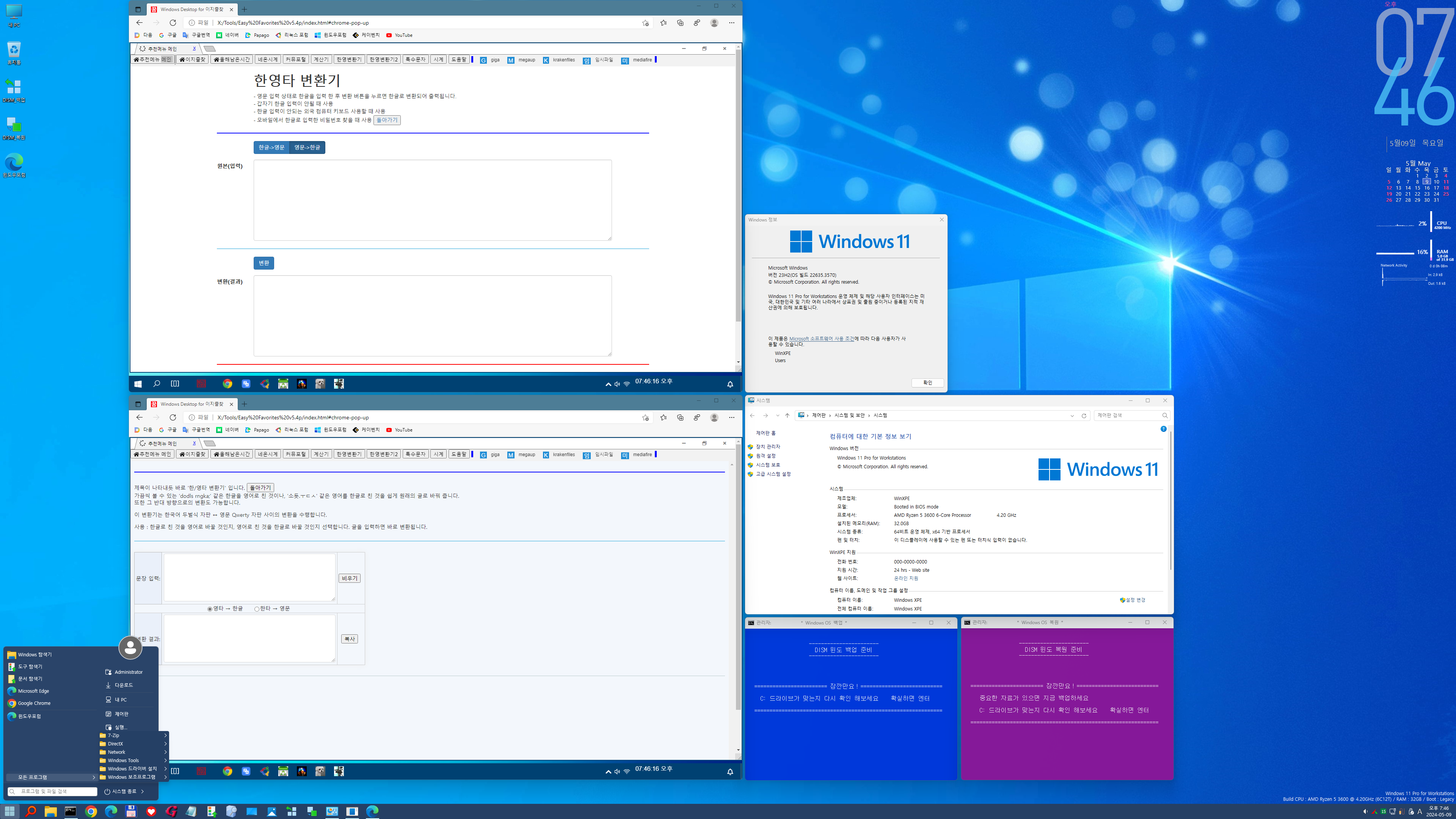The height and width of the screenshot is (819, 1456).
Task: Click the network monitor icon in system tray
Action: pos(1393,811)
